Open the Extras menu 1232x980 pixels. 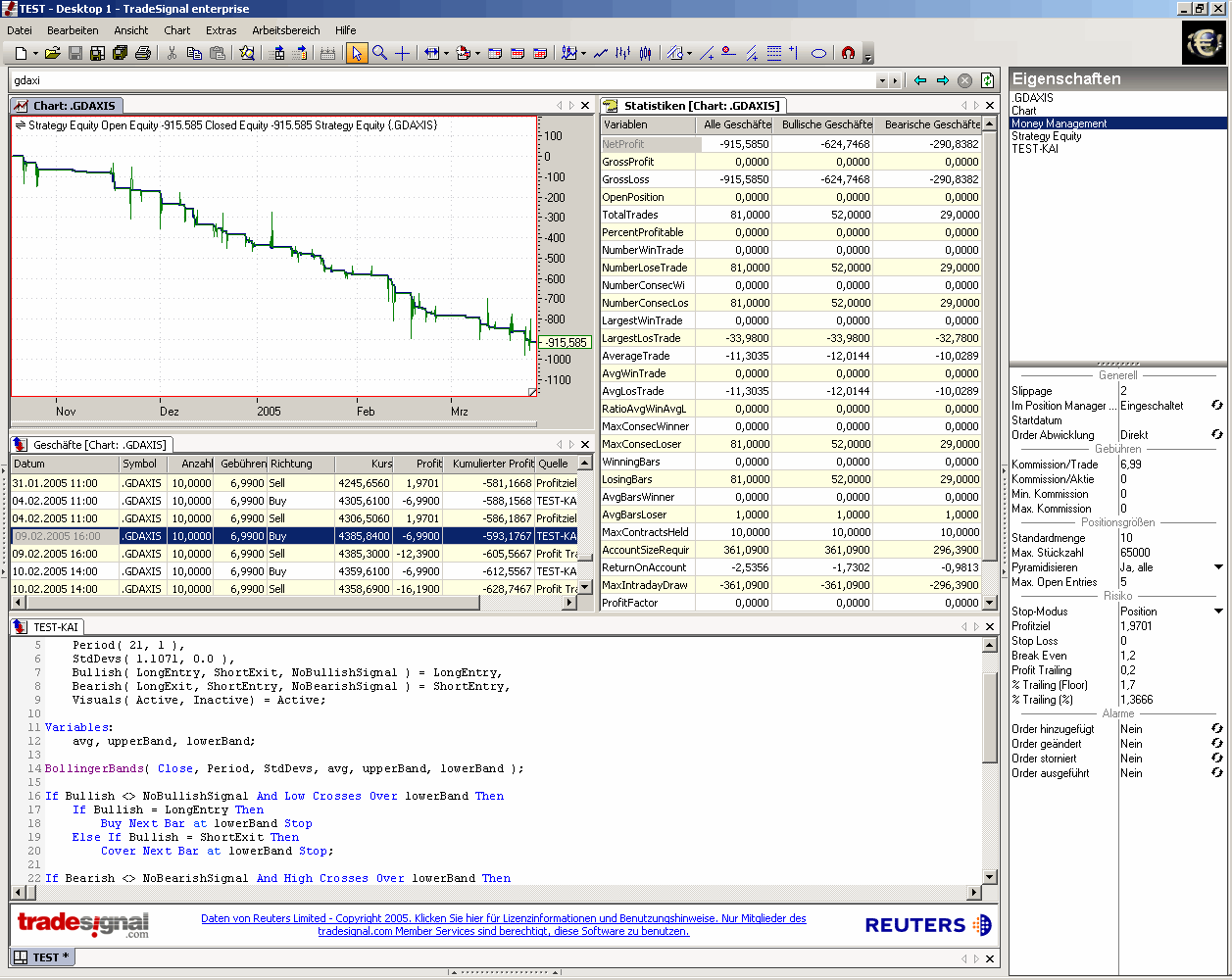coord(222,30)
